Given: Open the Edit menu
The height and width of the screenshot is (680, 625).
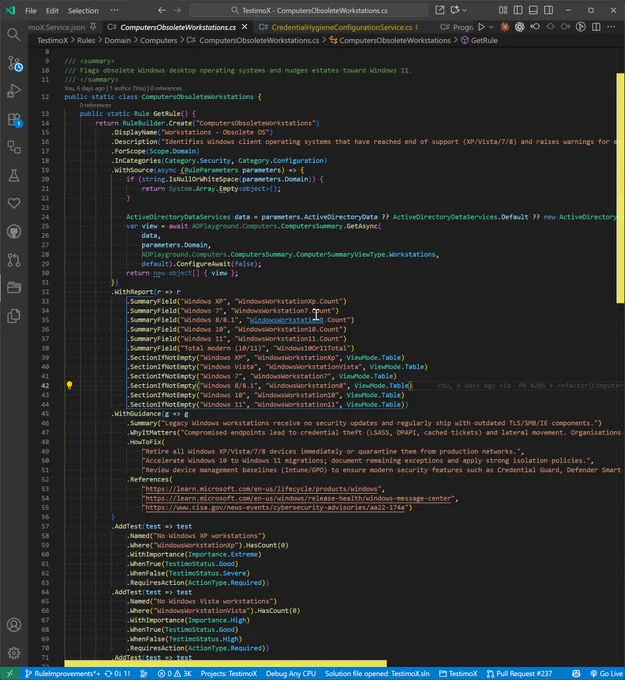Looking at the screenshot, I should coord(52,10).
